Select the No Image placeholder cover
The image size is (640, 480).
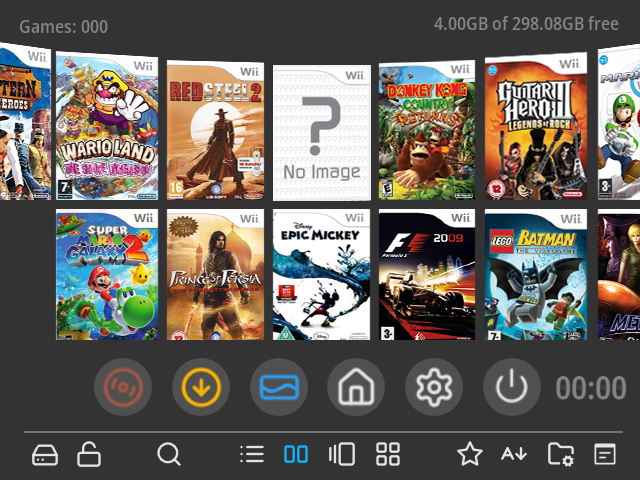(322, 133)
